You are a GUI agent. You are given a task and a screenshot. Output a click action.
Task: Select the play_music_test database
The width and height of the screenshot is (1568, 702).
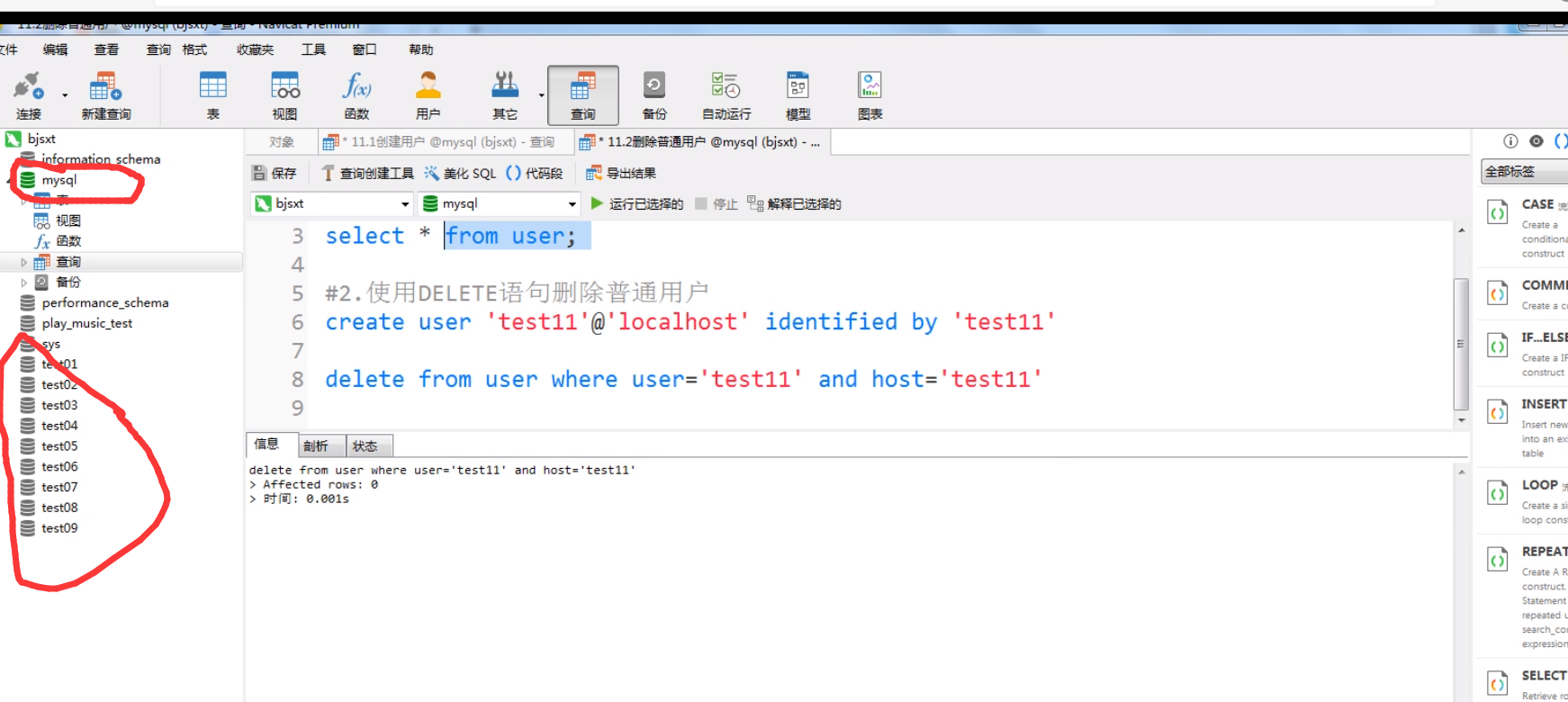pyautogui.click(x=86, y=323)
